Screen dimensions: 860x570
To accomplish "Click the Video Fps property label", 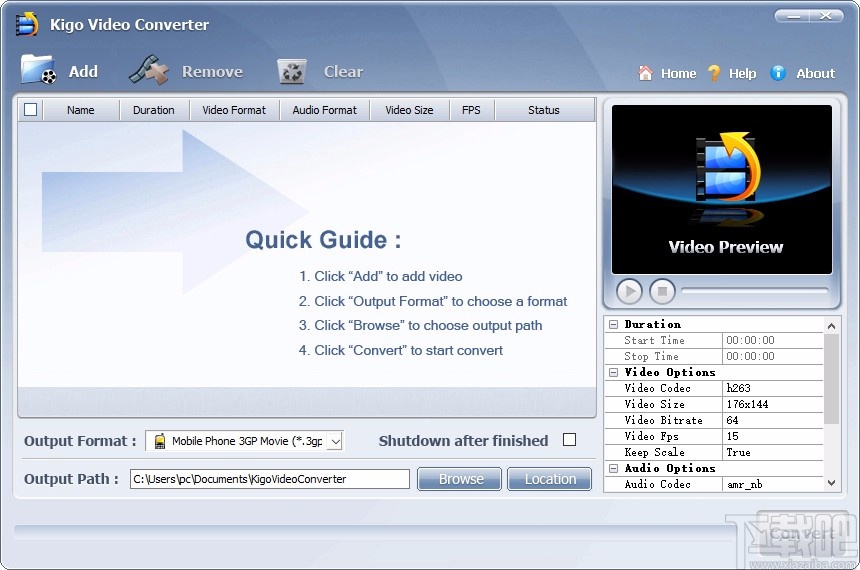I will (652, 436).
